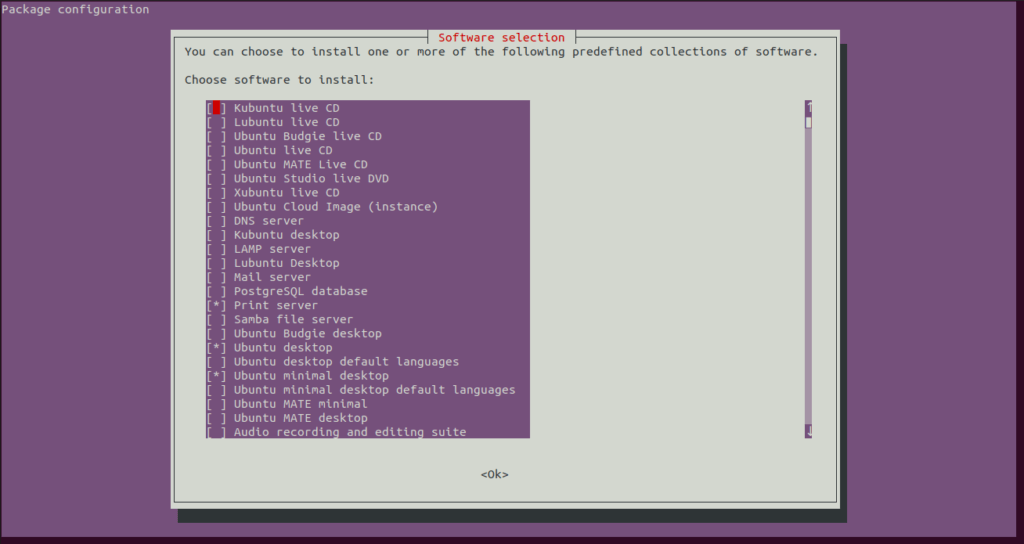
Task: Click the 'Ubuntu Budgie live CD' label
Action: (308, 136)
